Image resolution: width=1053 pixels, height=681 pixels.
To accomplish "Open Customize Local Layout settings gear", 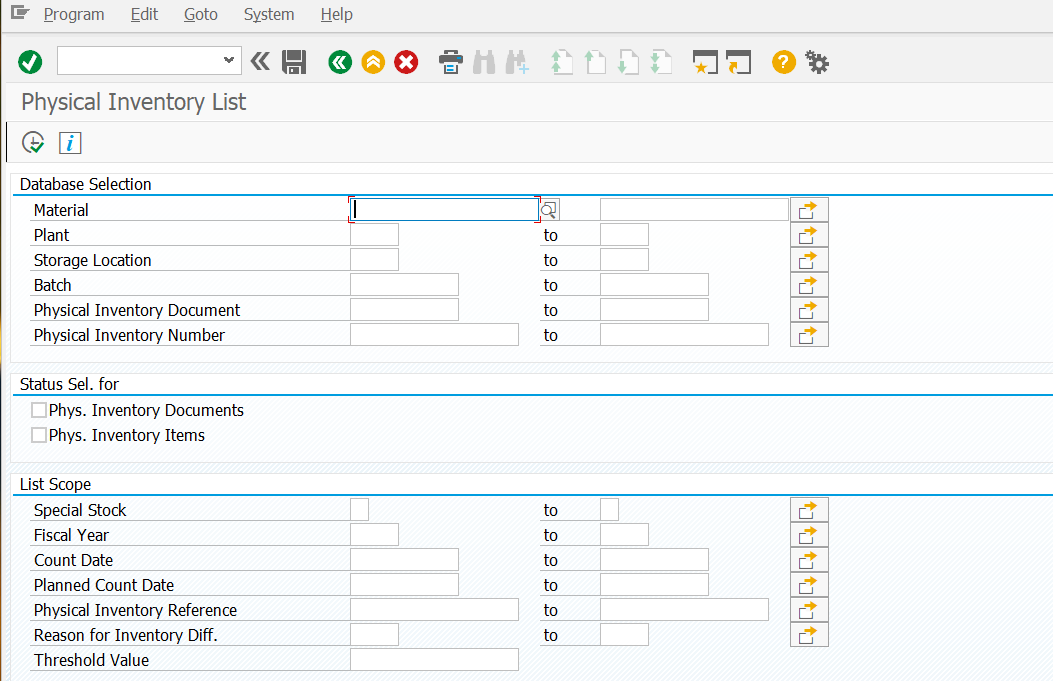I will [x=817, y=62].
